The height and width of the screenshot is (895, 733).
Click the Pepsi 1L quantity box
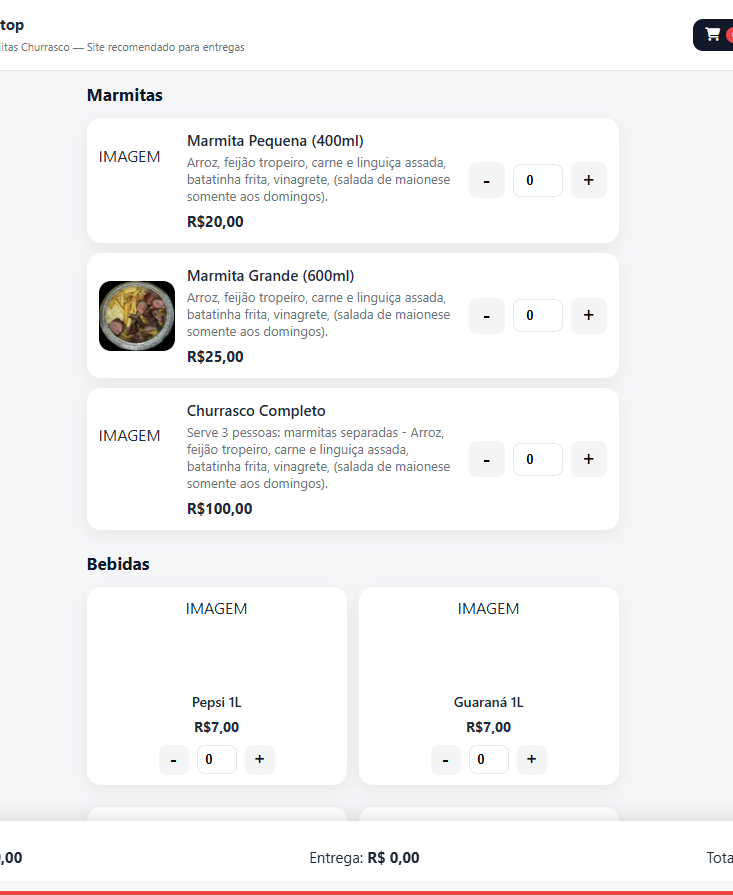(216, 759)
